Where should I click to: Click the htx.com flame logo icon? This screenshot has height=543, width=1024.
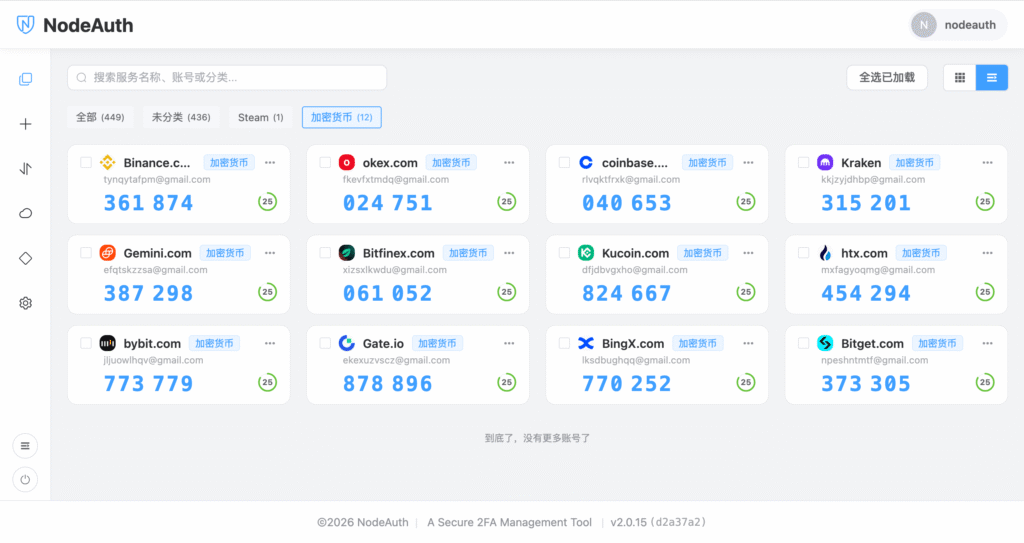[x=825, y=252]
